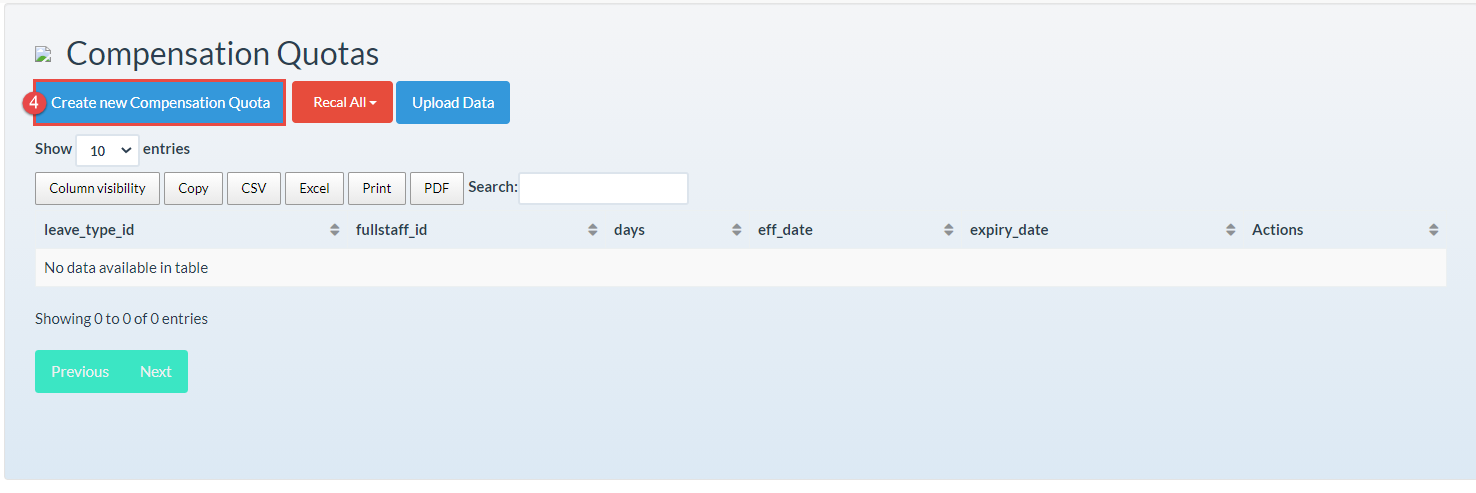Click sort arrows icon in expiry_date column
Screen dimensions: 1476x493
tap(1231, 230)
